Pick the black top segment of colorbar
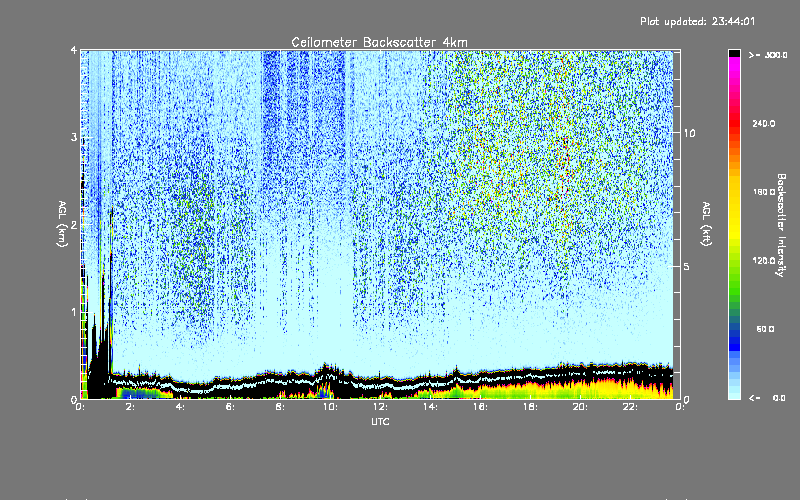This screenshot has width=800, height=500. (x=734, y=53)
